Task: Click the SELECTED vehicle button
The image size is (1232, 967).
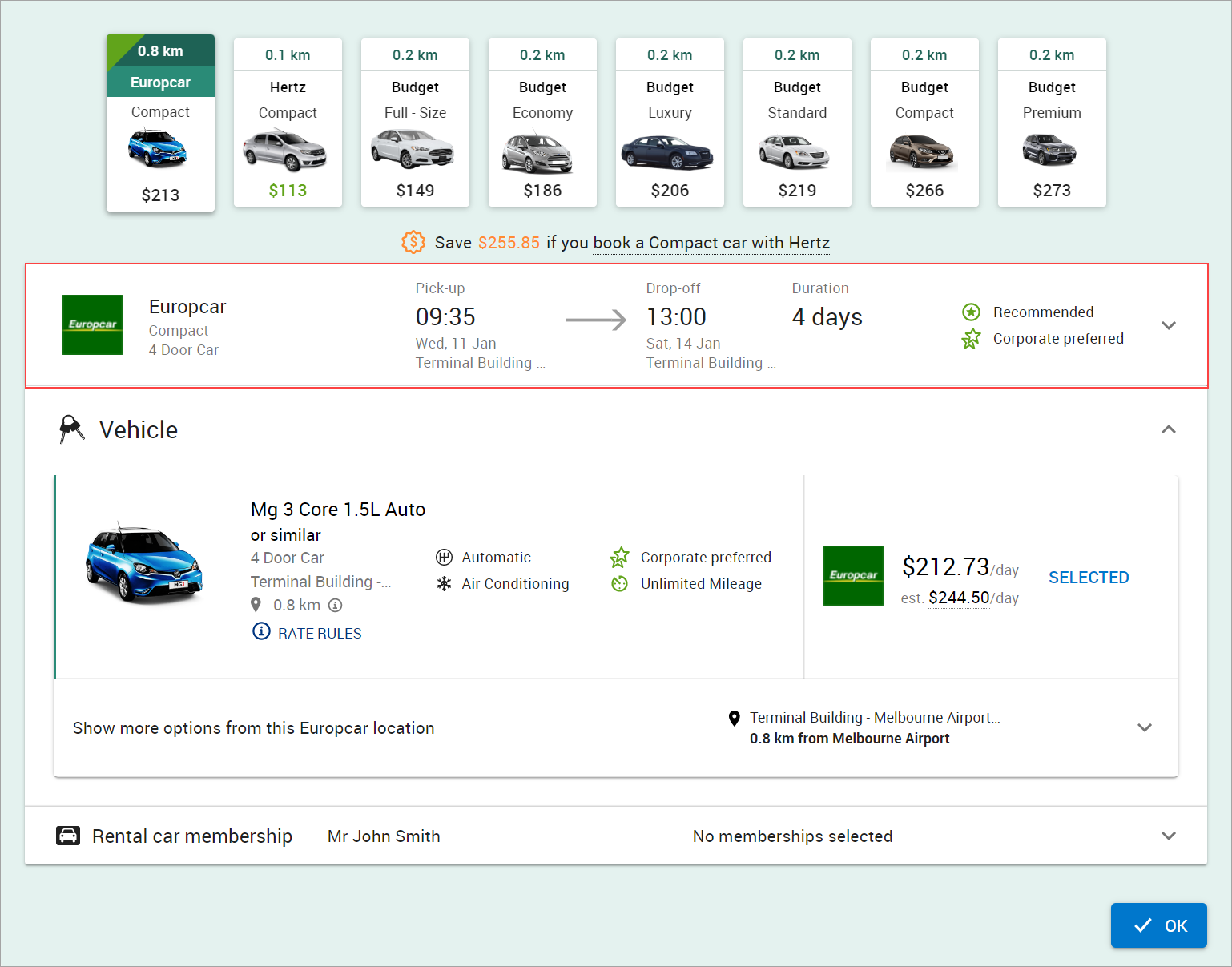Action: [x=1089, y=578]
